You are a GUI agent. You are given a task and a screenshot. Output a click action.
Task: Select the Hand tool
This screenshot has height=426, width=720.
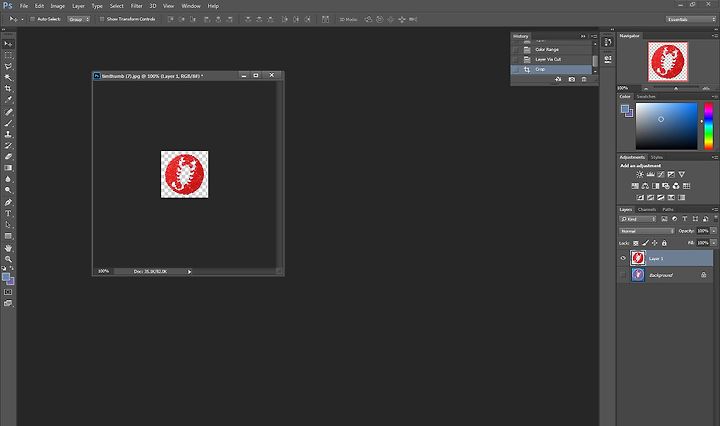click(x=8, y=248)
